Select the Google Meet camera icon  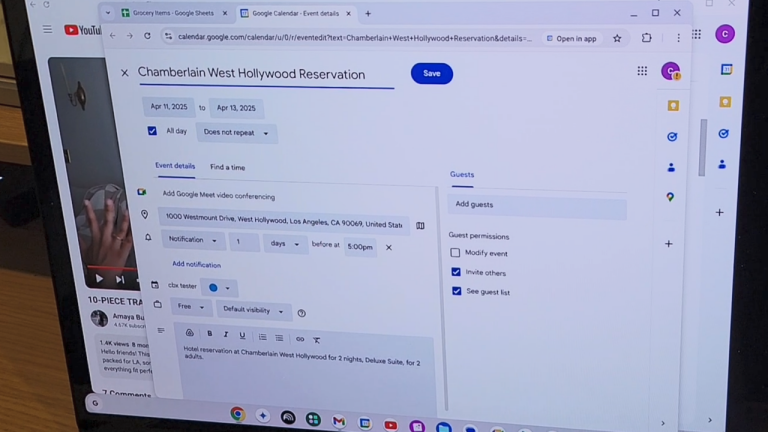(x=142, y=192)
